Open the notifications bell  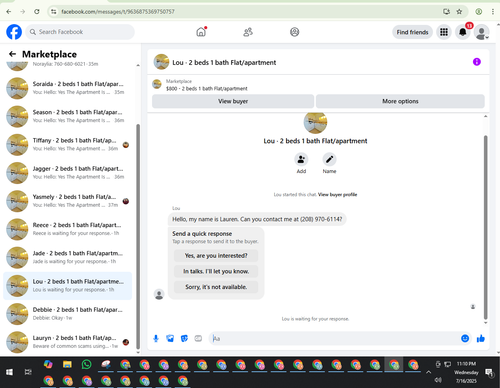[463, 32]
